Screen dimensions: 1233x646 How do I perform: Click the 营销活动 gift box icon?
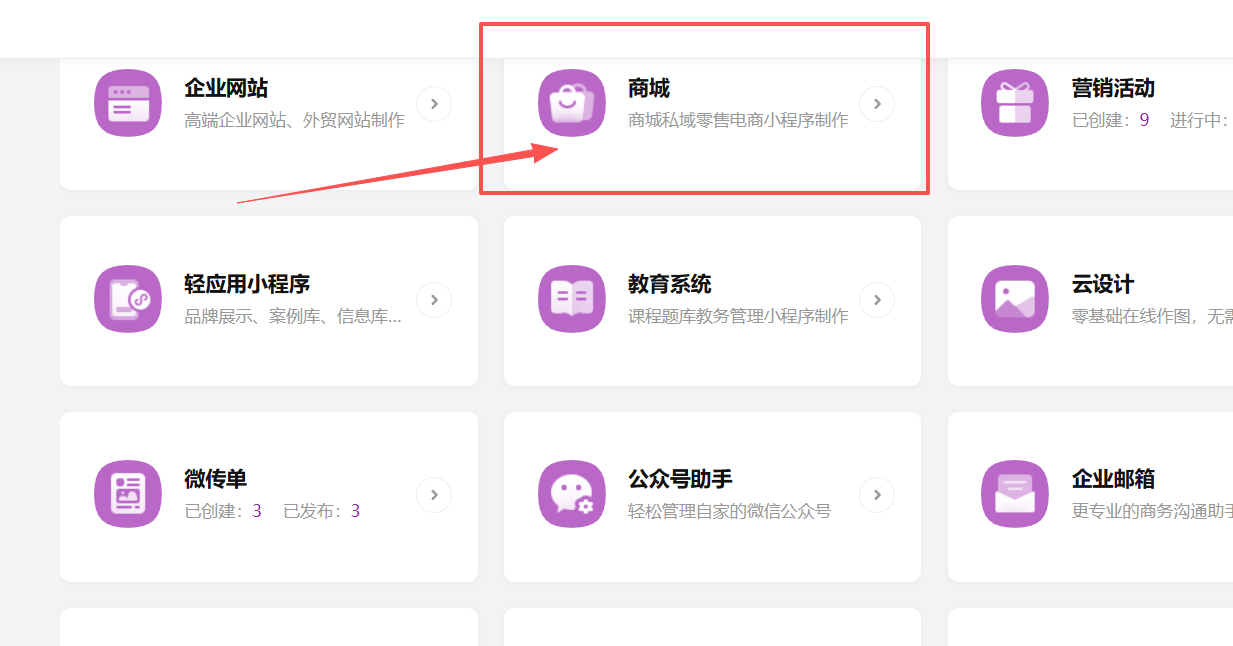tap(1015, 103)
